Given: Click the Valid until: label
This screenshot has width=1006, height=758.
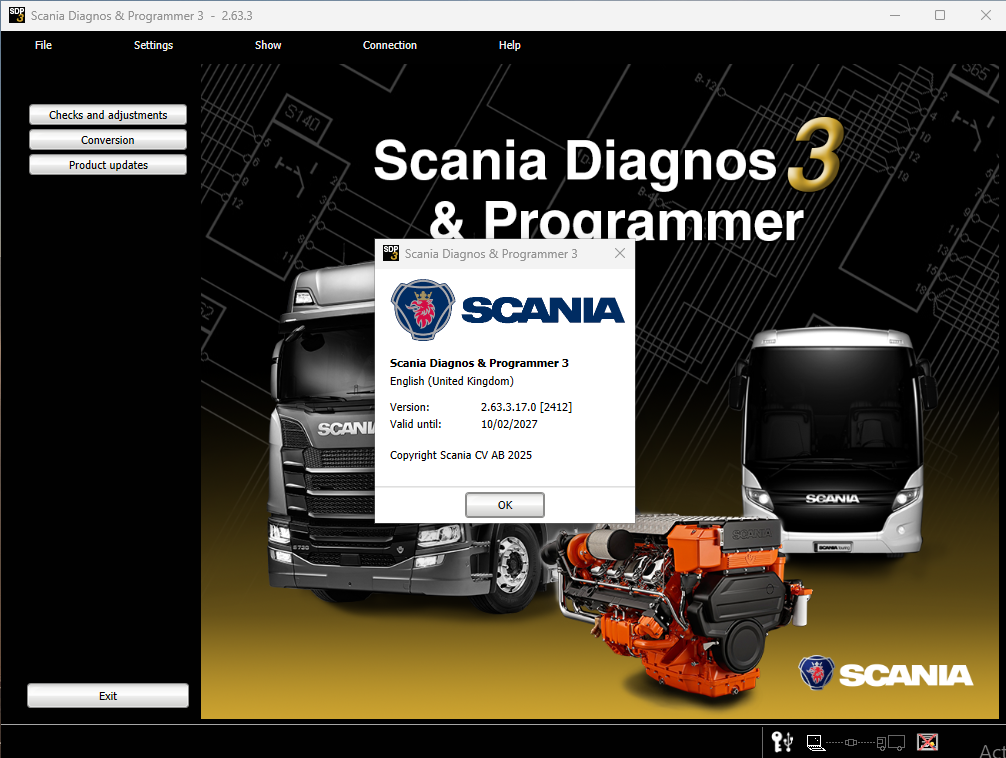Looking at the screenshot, I should tap(416, 424).
